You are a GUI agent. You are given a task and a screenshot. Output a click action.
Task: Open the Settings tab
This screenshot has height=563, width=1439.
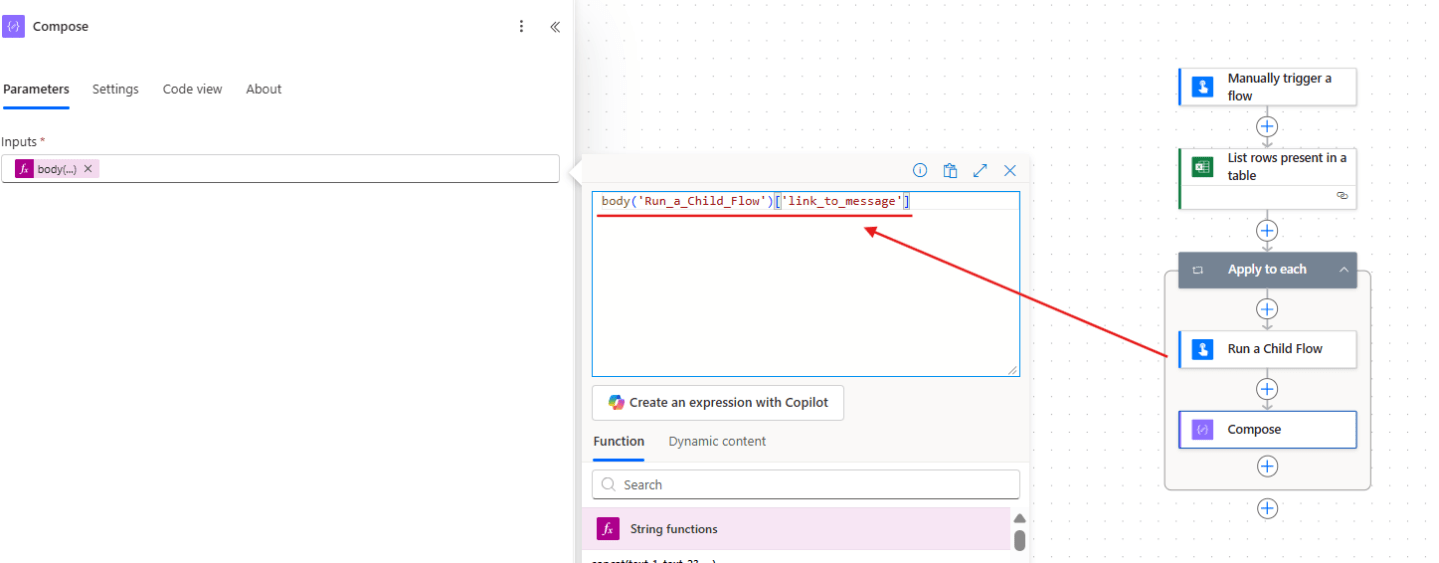[x=115, y=89]
